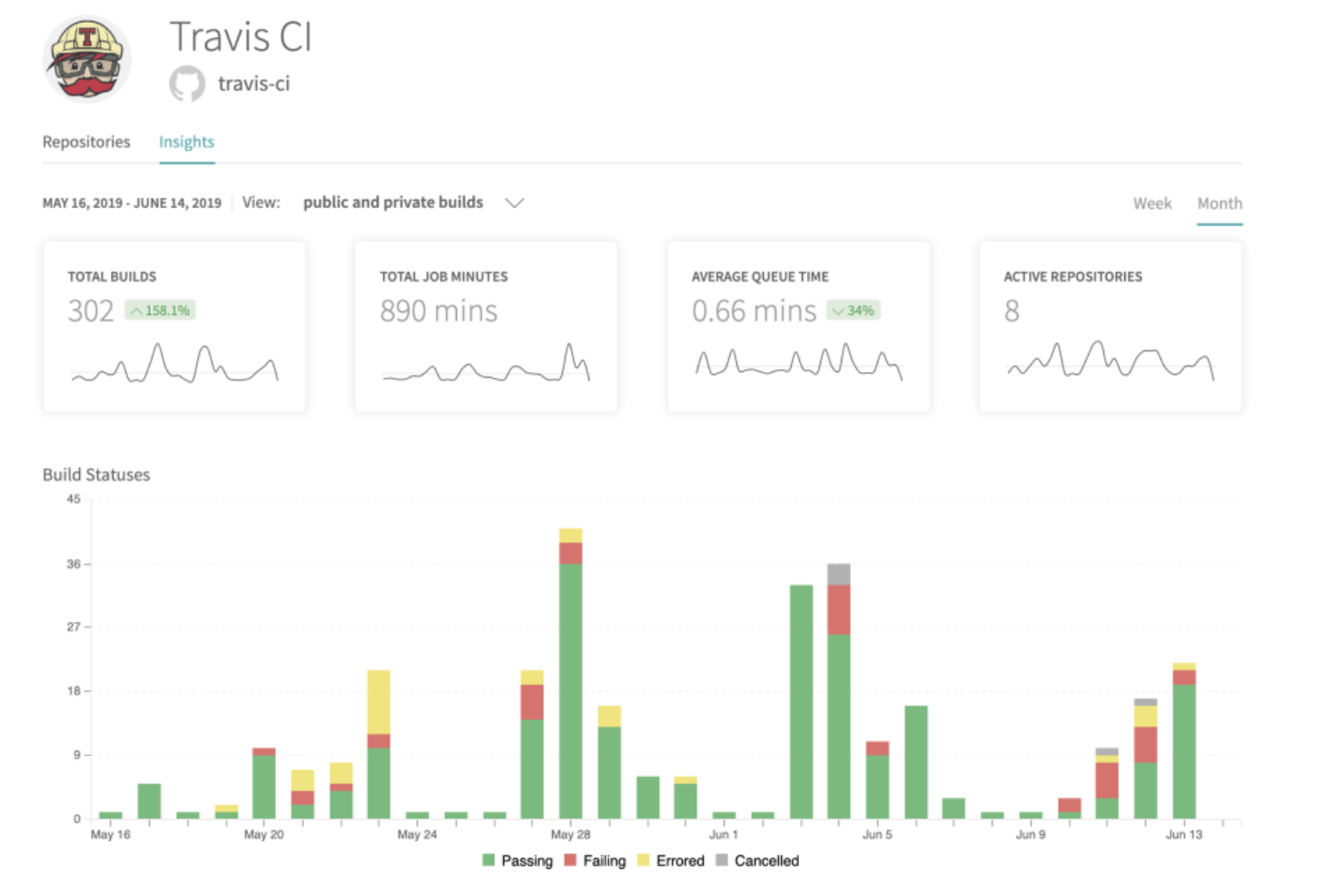Click the Failing legend label
The width and height of the screenshot is (1344, 896).
tap(605, 861)
